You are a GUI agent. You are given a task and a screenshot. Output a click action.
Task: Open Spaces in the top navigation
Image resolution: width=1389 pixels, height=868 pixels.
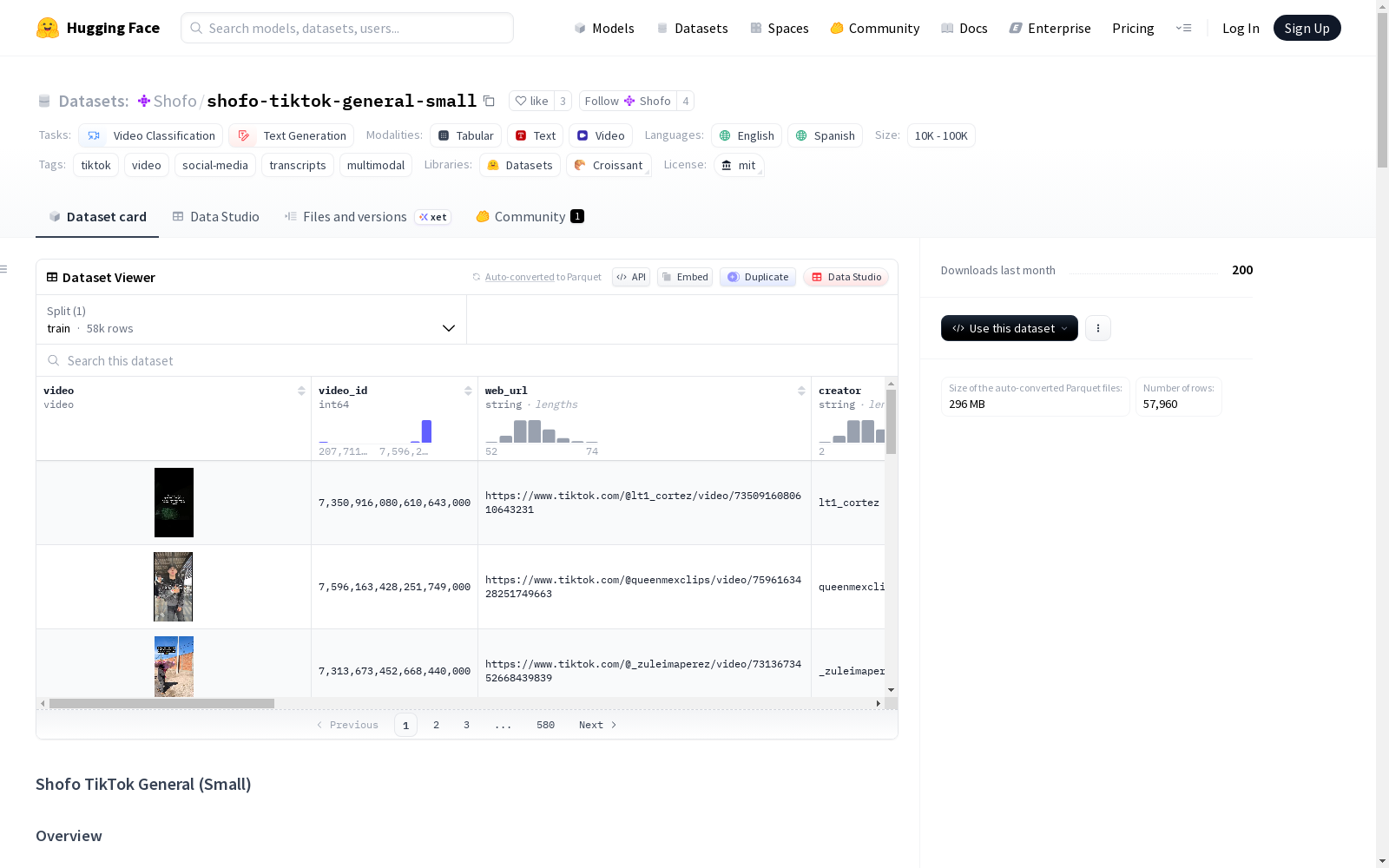click(780, 28)
